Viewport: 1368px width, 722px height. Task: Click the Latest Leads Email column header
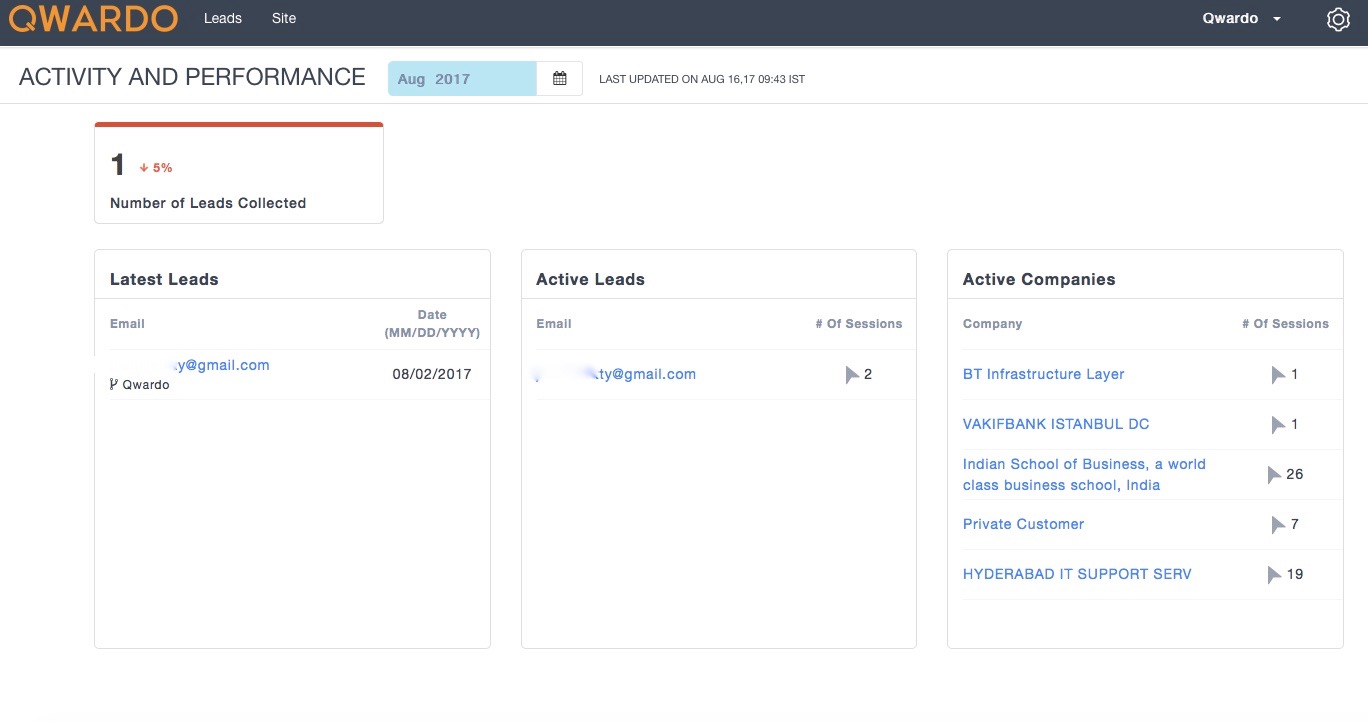(x=127, y=324)
